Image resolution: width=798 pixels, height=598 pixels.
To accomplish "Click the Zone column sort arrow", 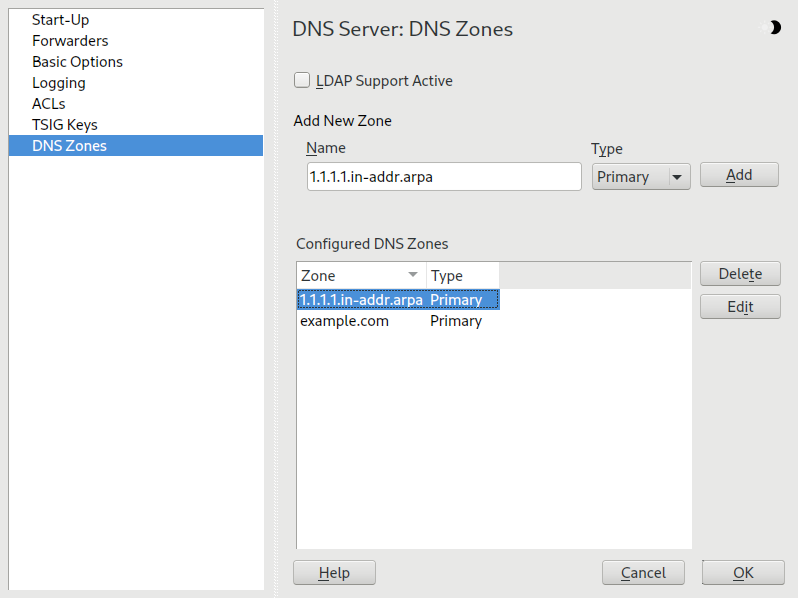I will 412,275.
